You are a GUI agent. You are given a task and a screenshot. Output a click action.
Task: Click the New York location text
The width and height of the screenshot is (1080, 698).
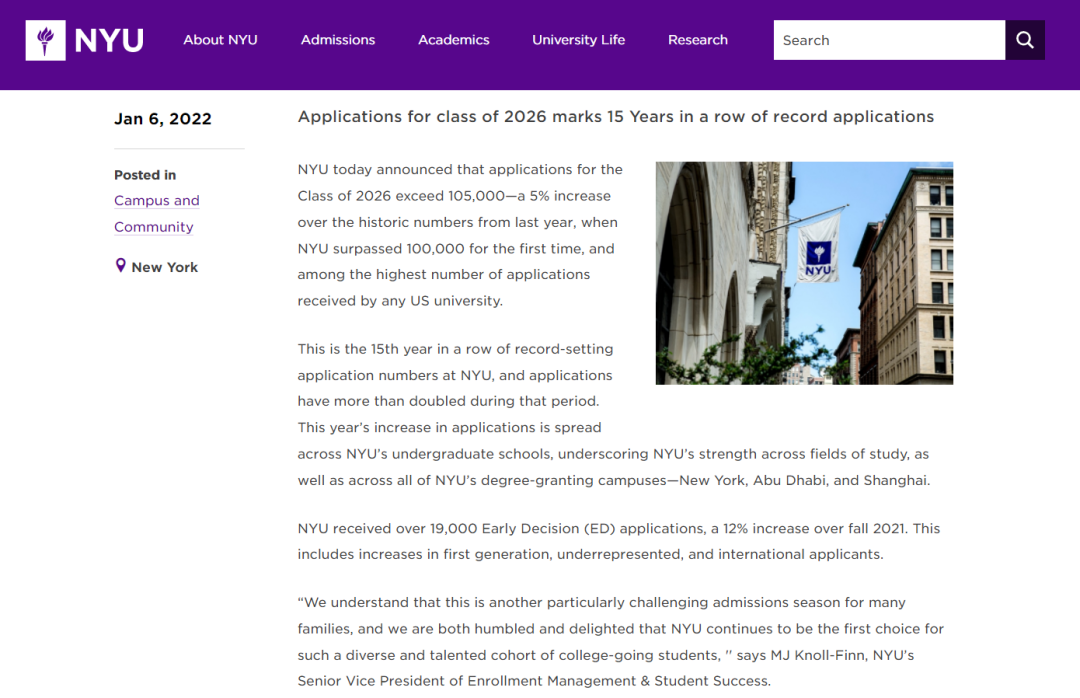point(165,267)
